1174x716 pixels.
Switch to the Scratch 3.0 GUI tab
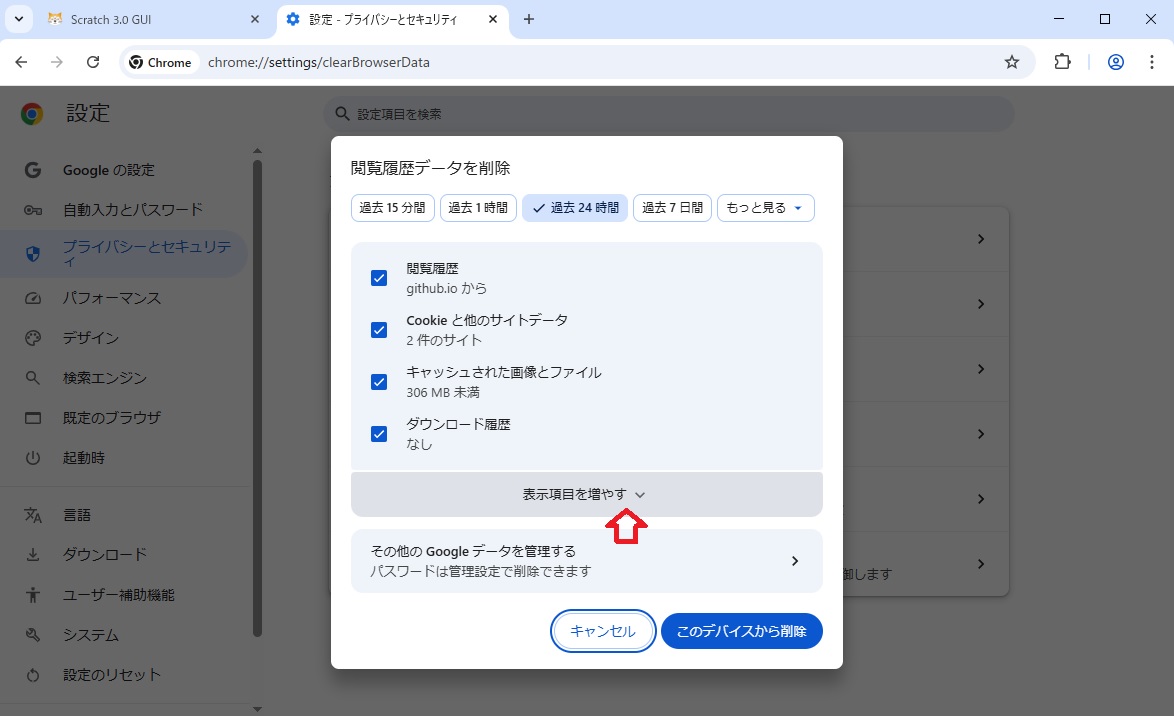pyautogui.click(x=150, y=19)
